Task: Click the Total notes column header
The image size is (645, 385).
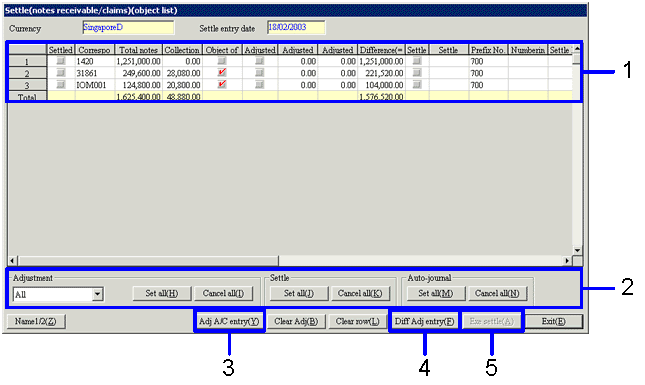Action: click(139, 50)
